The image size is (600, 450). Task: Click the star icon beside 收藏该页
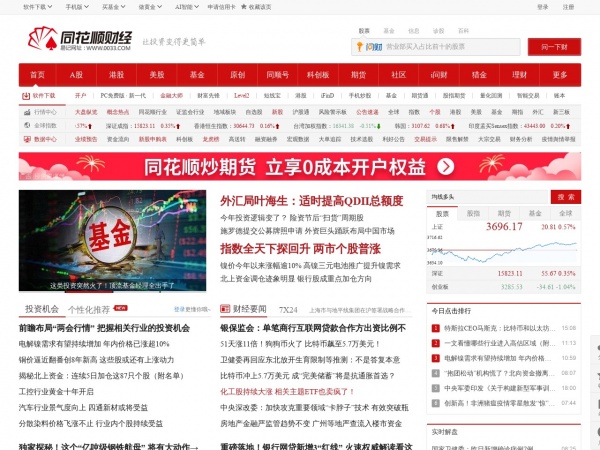pos(244,7)
